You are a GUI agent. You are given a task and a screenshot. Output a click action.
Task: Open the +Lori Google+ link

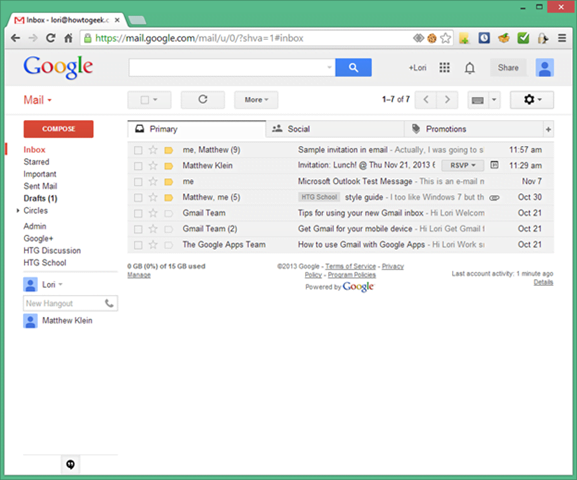[x=417, y=68]
